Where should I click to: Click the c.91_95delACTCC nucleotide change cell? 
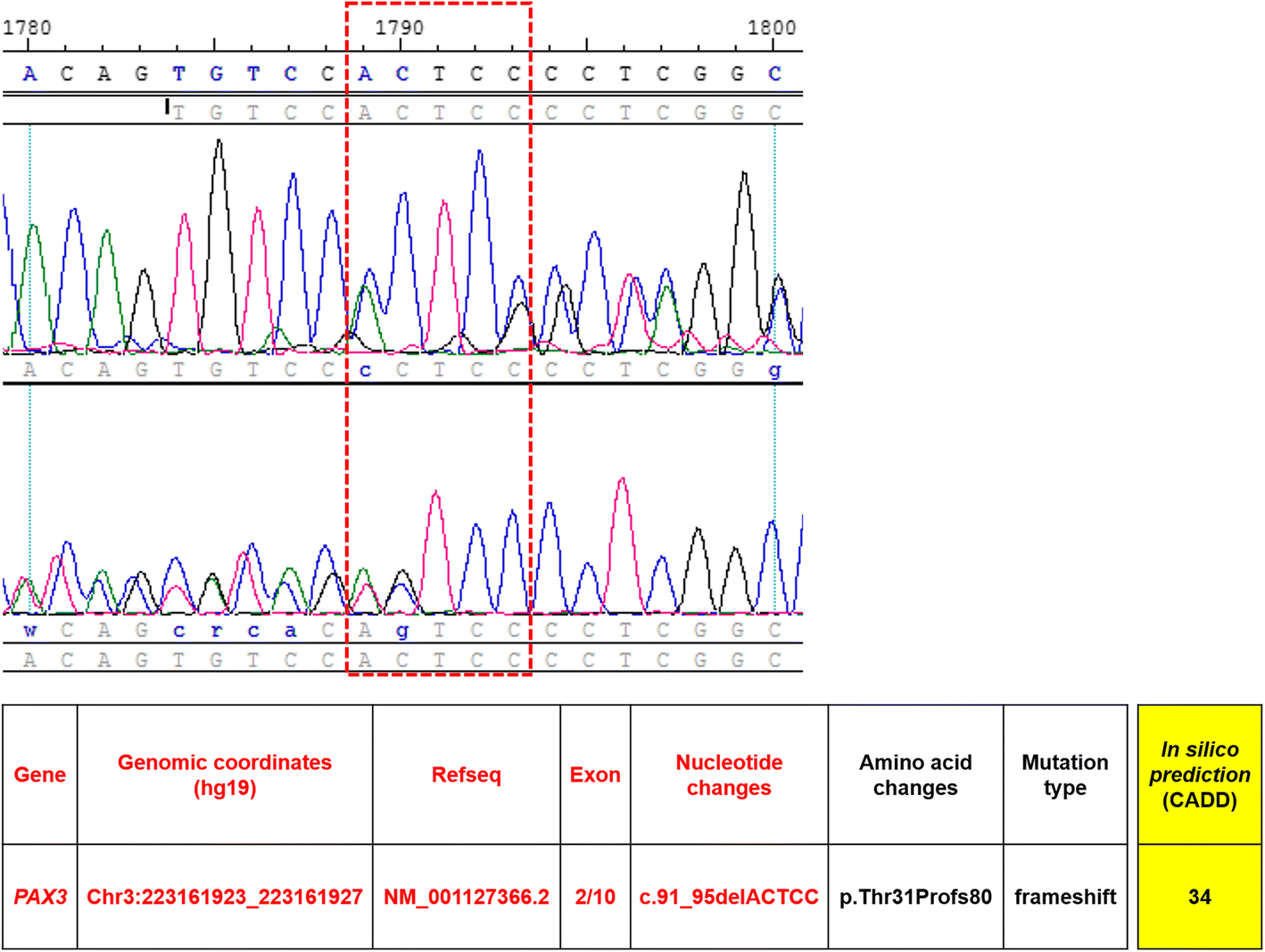[729, 897]
